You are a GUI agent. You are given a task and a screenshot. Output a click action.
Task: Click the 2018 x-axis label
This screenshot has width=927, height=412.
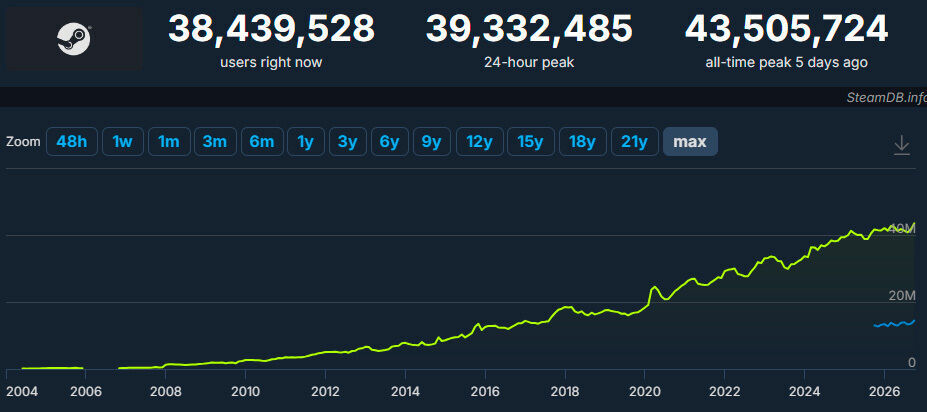click(x=565, y=391)
